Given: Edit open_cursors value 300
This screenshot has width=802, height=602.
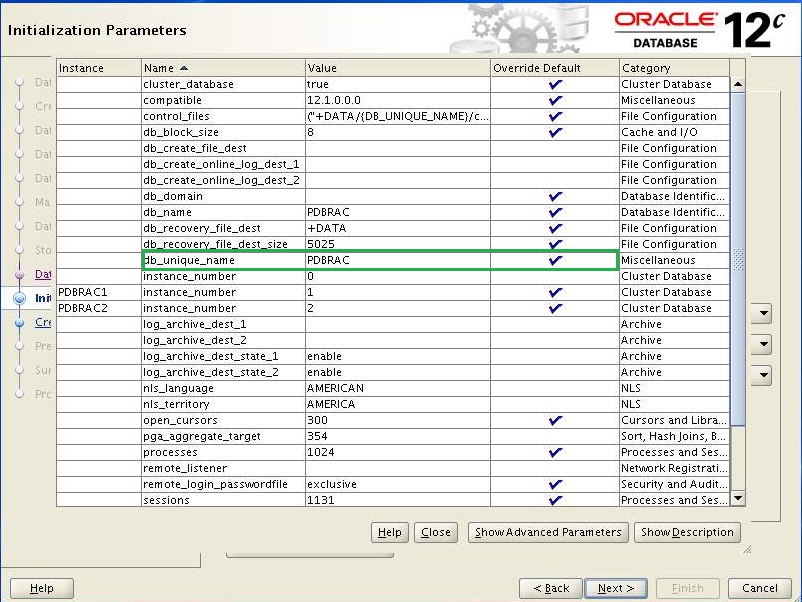Looking at the screenshot, I should coord(397,420).
